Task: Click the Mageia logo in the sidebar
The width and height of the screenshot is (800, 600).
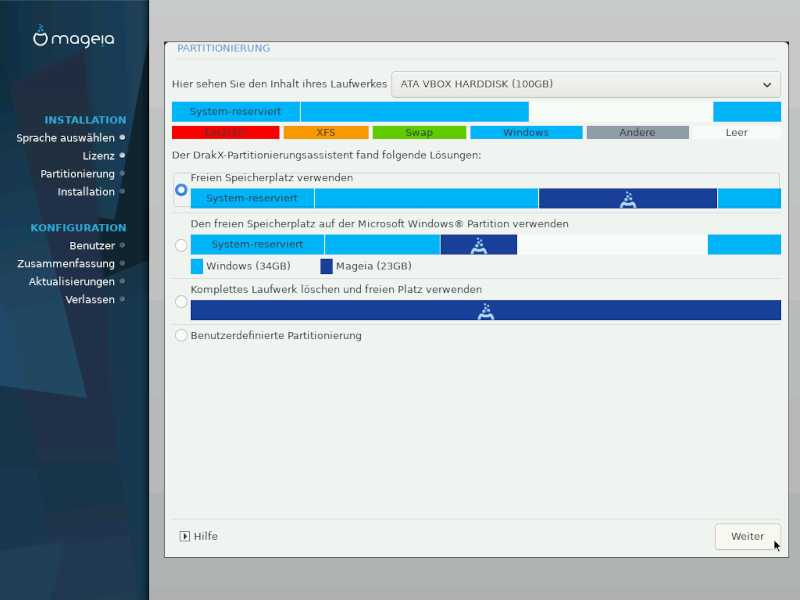Action: [x=74, y=39]
